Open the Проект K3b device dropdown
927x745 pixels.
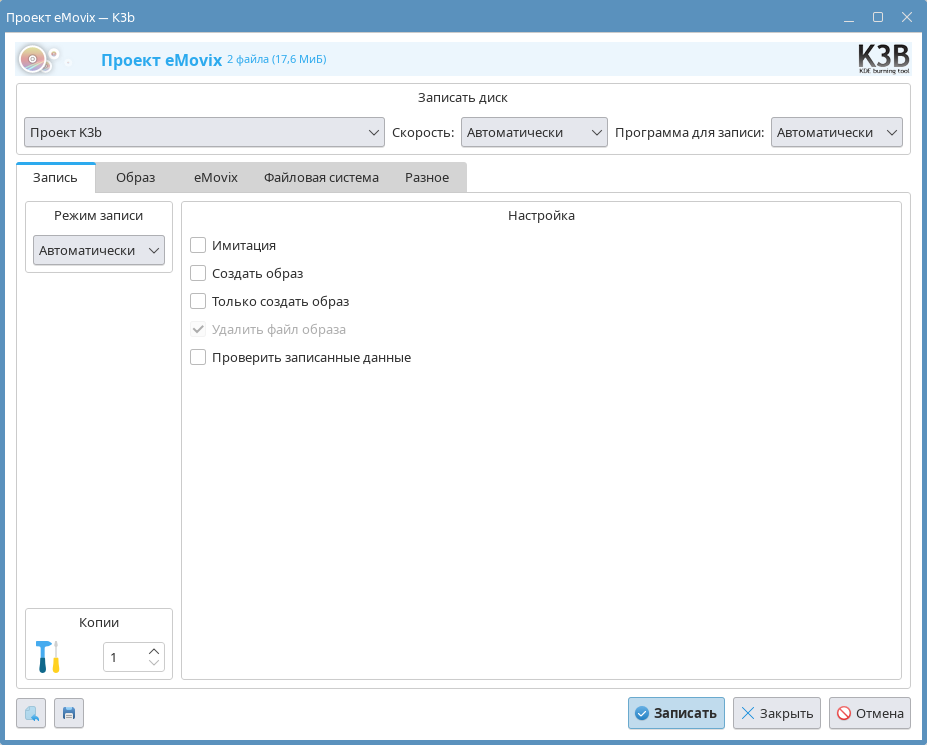point(204,133)
